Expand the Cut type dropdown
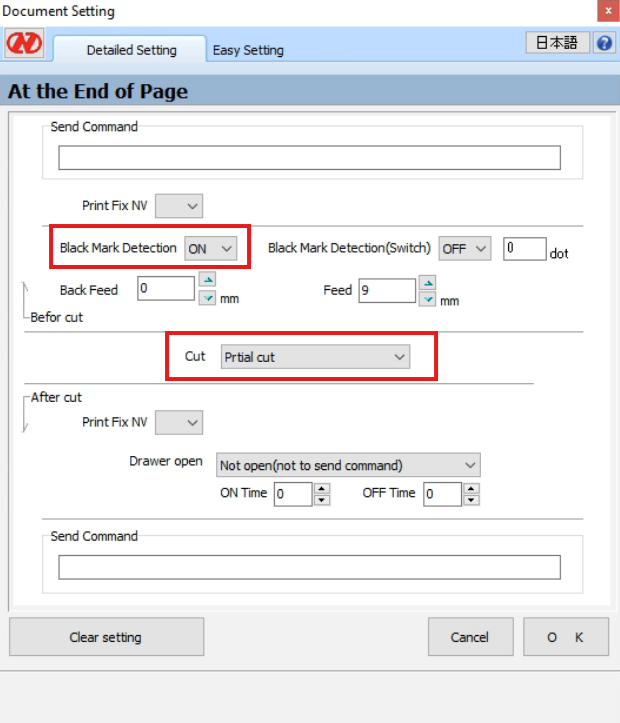 tap(315, 357)
